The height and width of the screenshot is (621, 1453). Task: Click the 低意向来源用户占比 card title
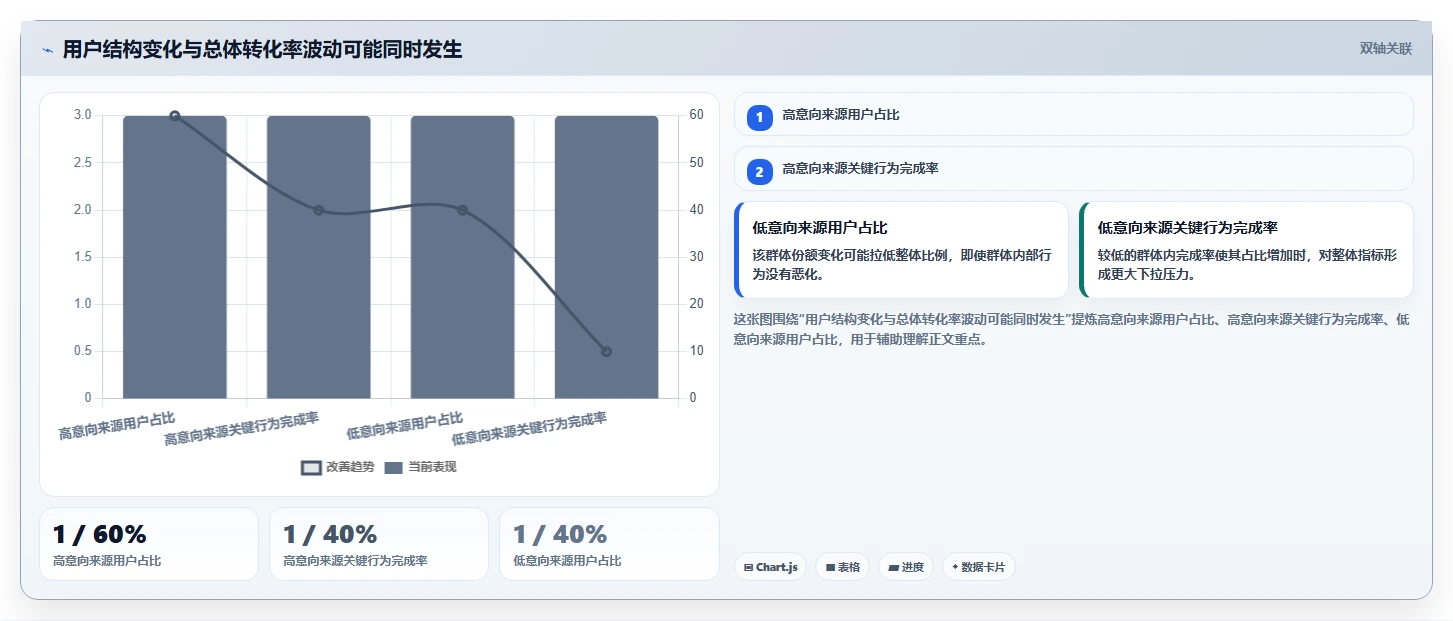820,228
